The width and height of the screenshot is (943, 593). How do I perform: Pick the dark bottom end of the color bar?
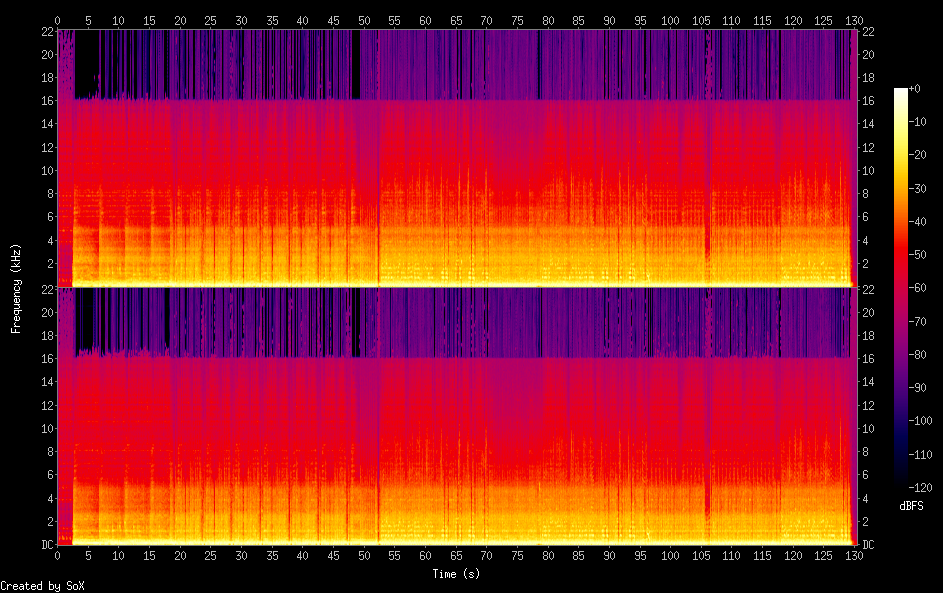[901, 483]
